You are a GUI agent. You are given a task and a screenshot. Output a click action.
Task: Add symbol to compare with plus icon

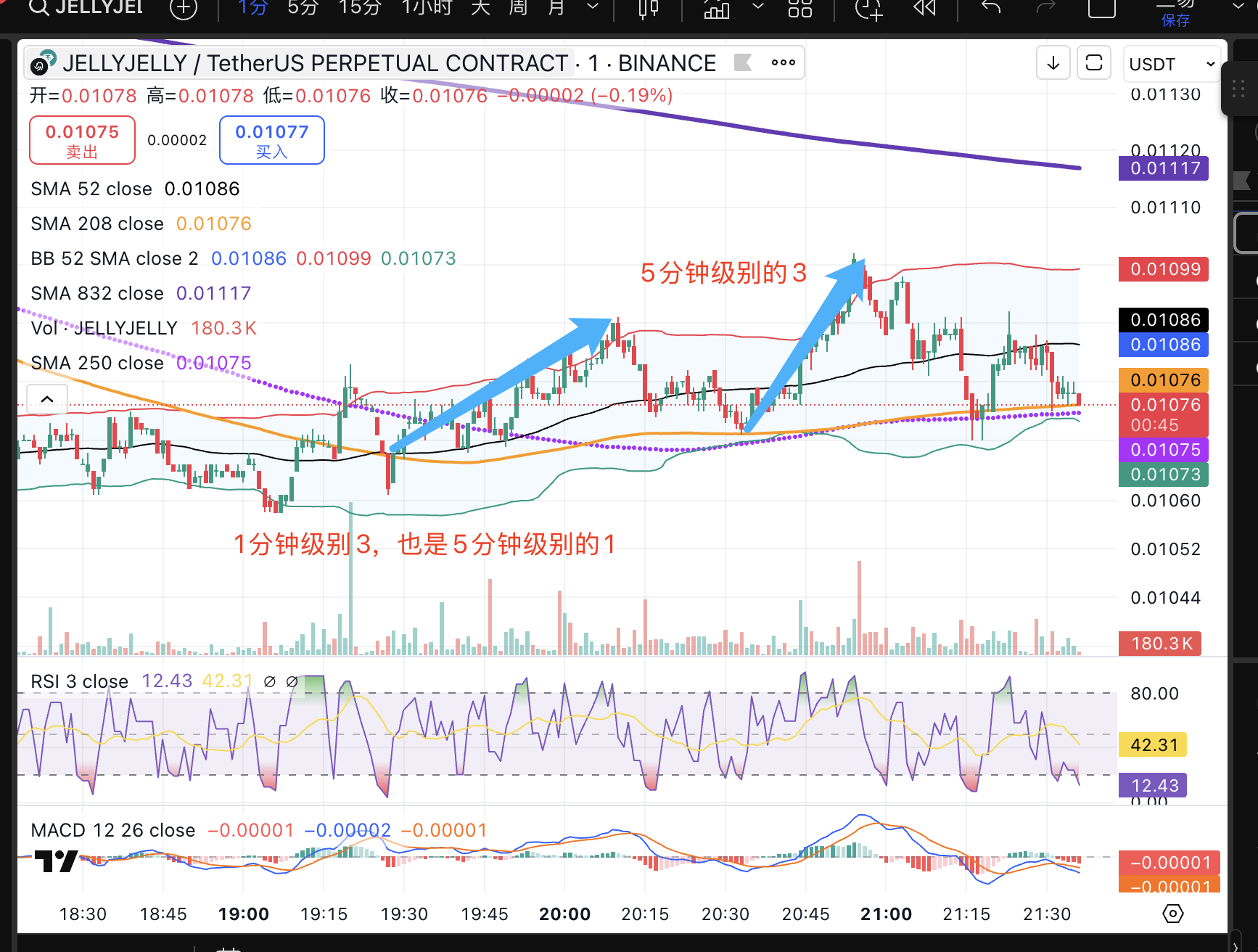[x=183, y=9]
